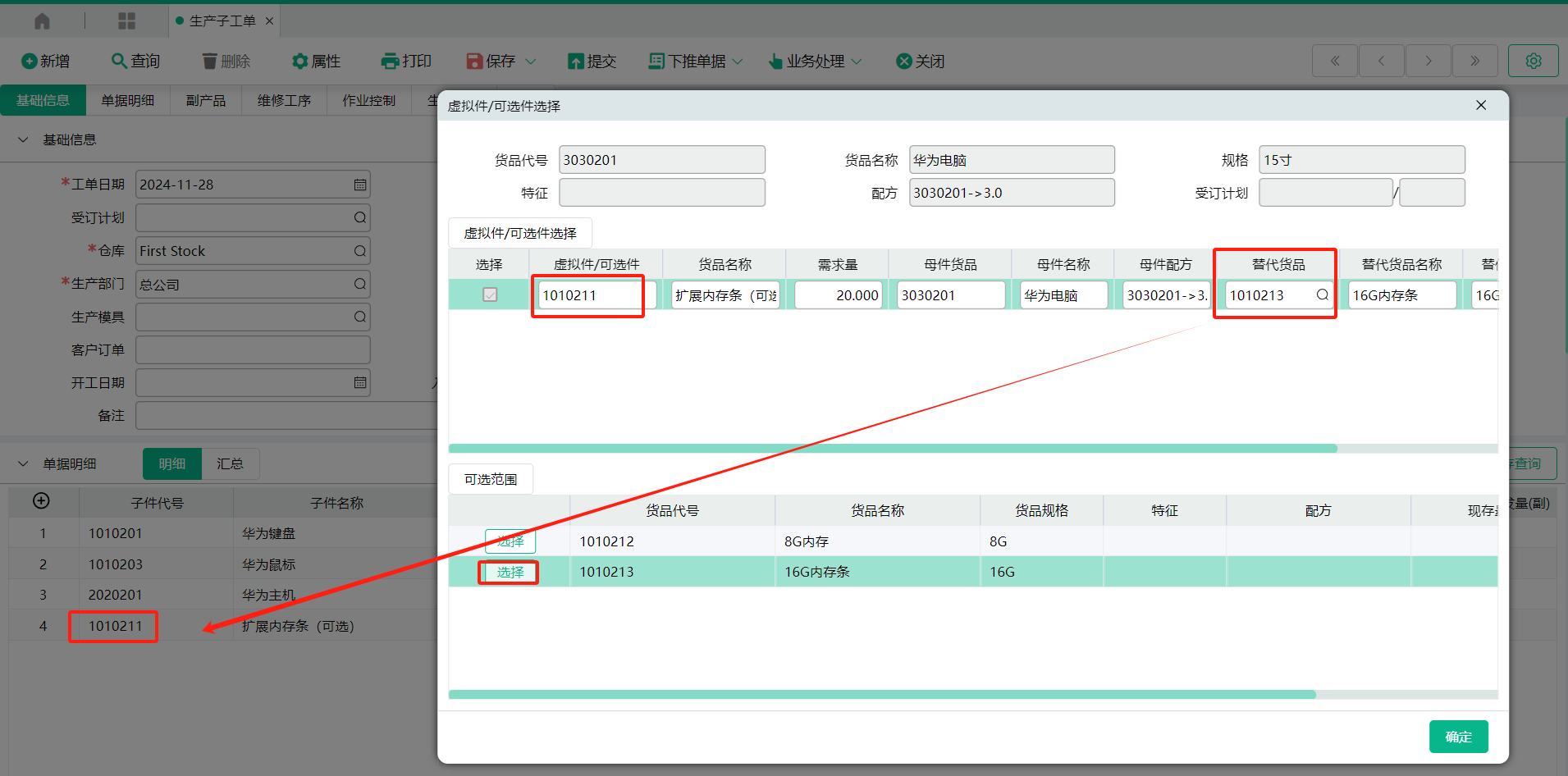Add a detail row with plus icon
The image size is (1568, 776).
(41, 501)
